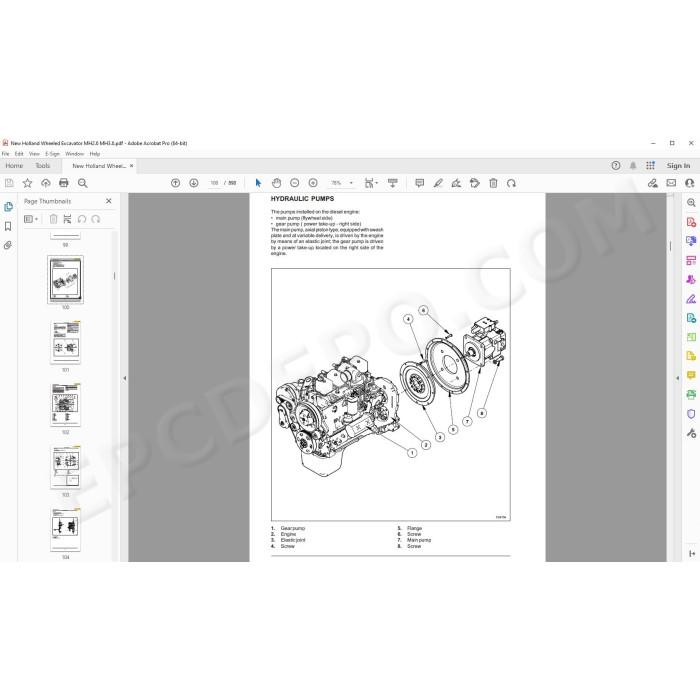700x700 pixels.
Task: Open the View menu
Action: [34, 154]
